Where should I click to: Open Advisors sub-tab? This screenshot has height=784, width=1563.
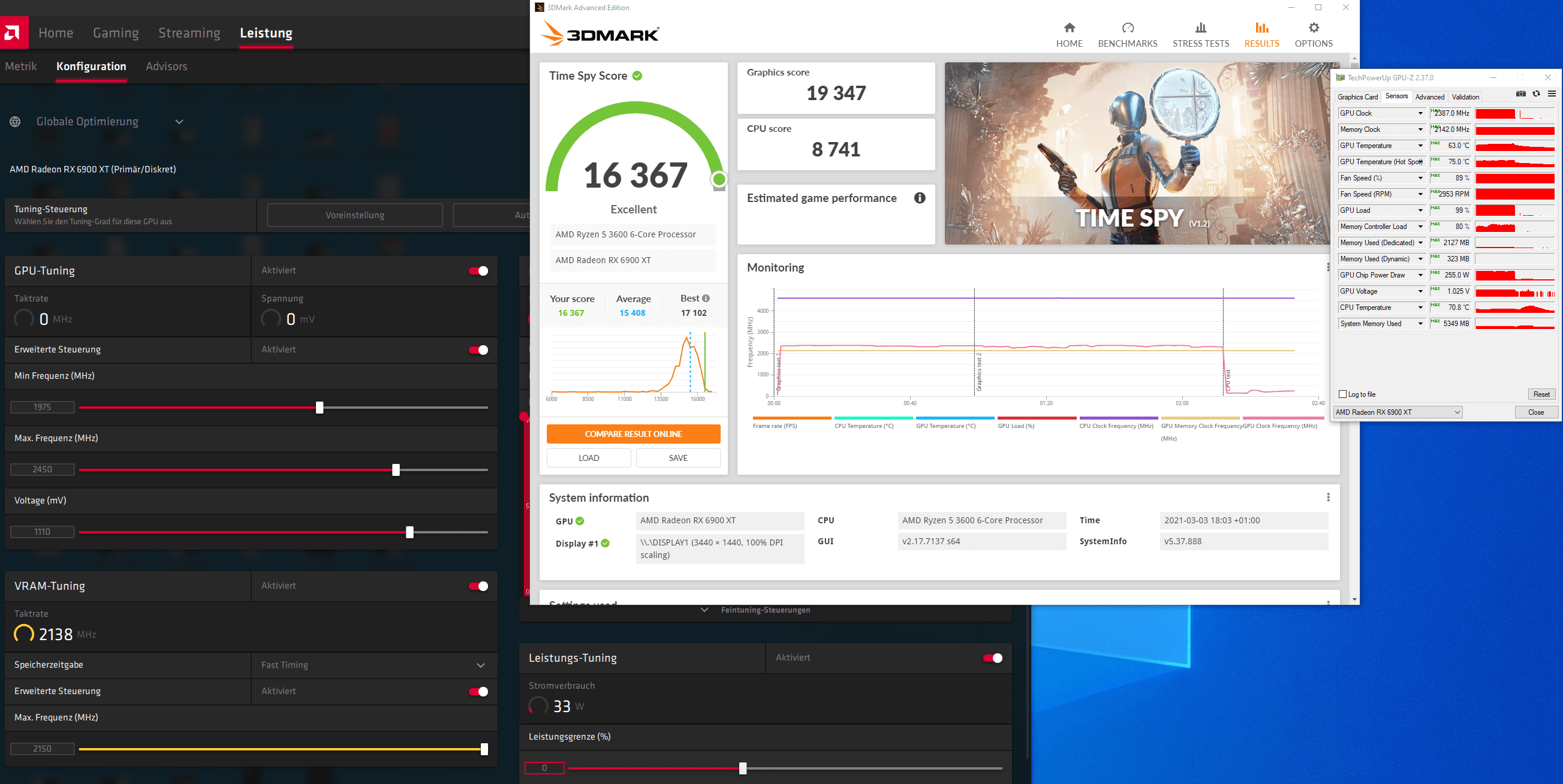click(166, 66)
